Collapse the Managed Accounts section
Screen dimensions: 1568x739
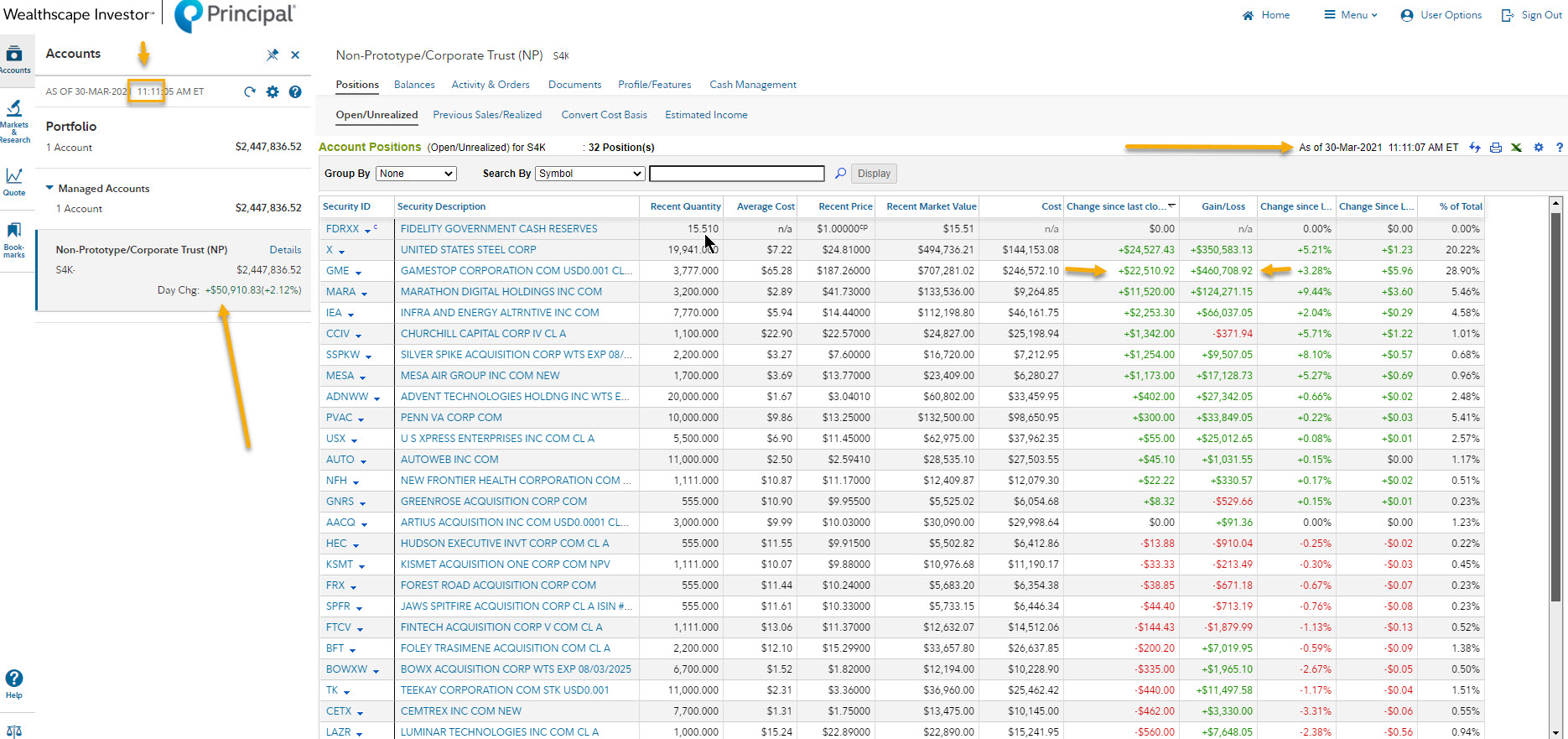(49, 188)
